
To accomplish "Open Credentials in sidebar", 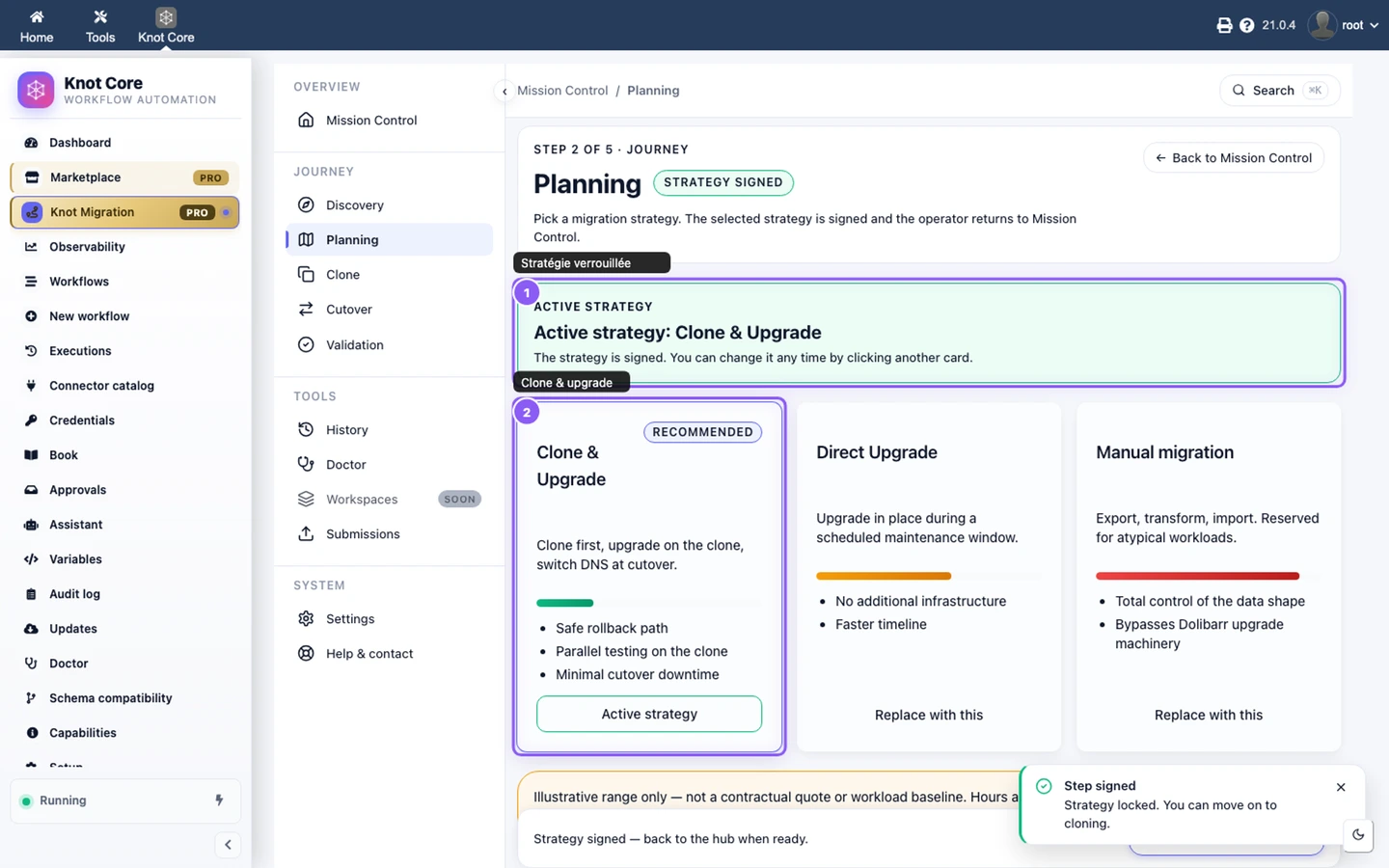I will 125,420.
